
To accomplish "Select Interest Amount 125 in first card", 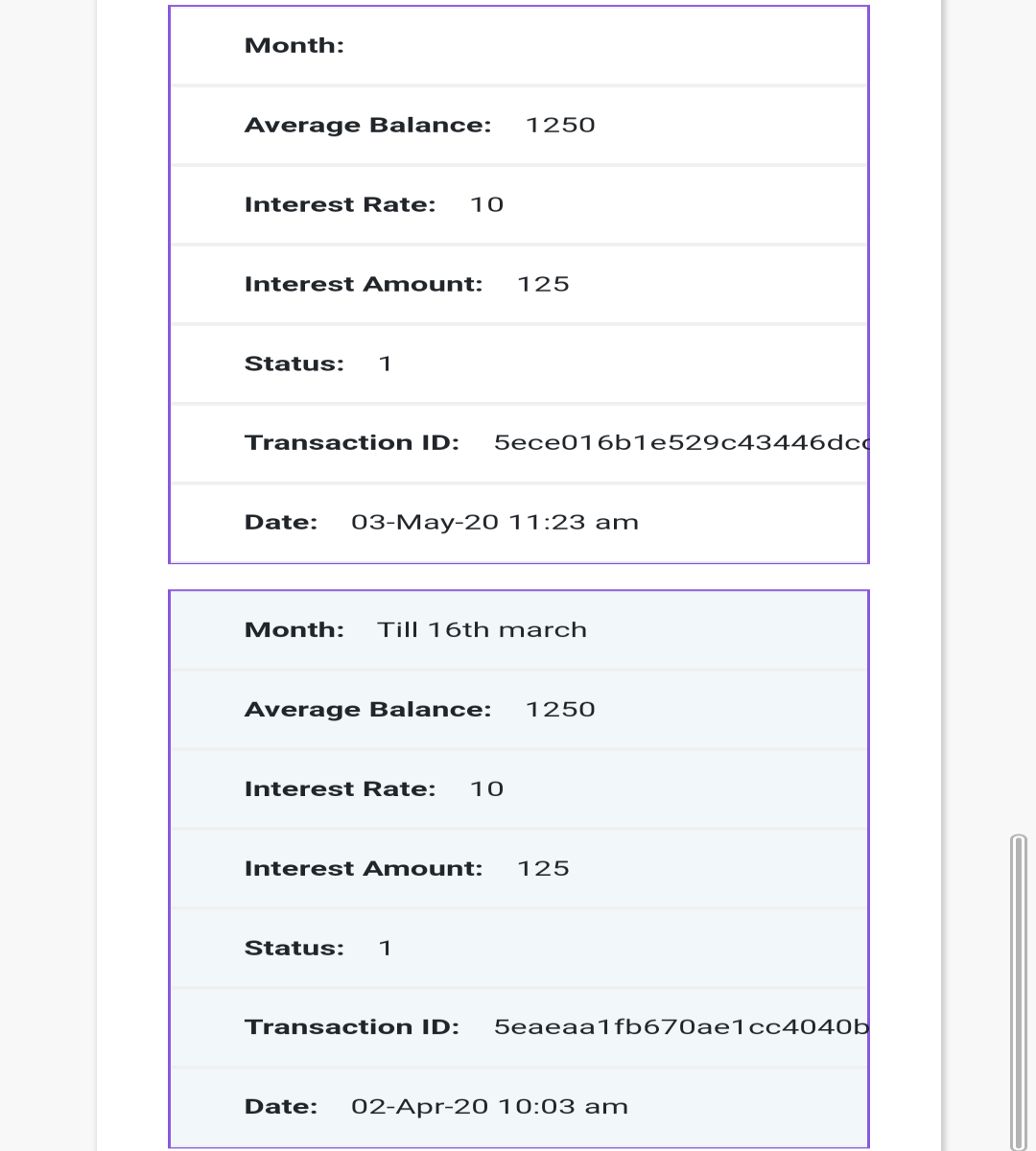I will click(x=519, y=285).
